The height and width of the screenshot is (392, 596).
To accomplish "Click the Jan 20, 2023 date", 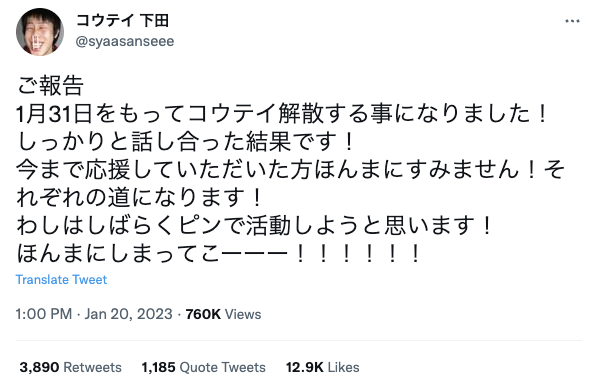I will (x=128, y=314).
